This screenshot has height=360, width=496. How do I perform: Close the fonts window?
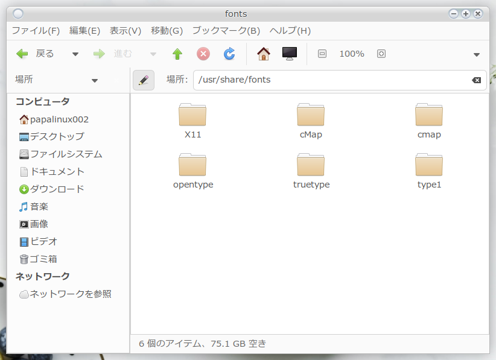coord(478,14)
